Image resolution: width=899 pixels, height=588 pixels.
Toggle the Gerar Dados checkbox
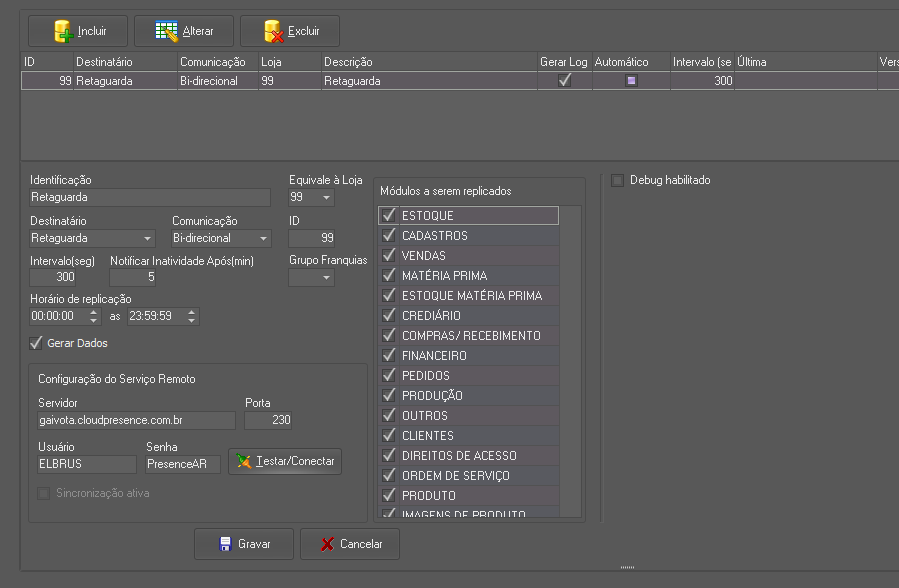tap(36, 343)
